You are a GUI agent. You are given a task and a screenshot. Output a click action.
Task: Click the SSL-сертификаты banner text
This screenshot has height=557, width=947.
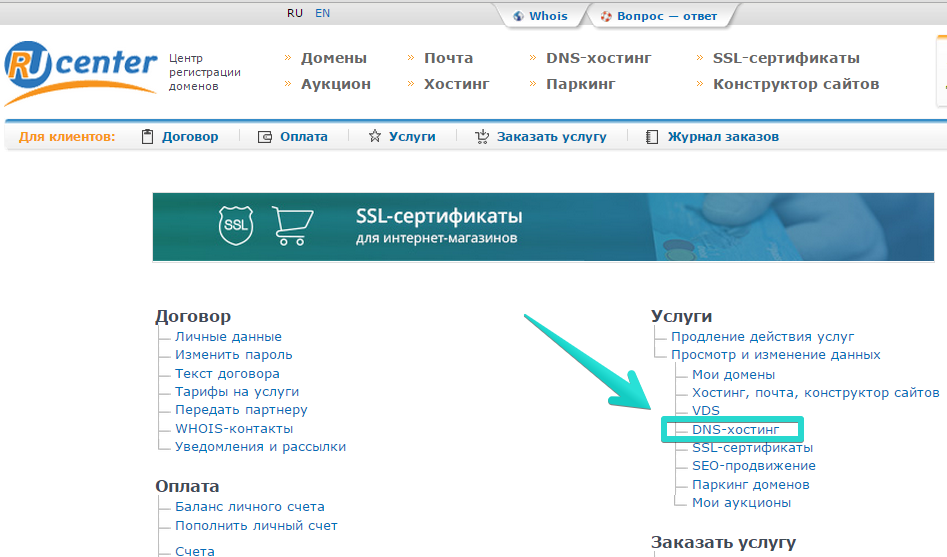[x=438, y=216]
